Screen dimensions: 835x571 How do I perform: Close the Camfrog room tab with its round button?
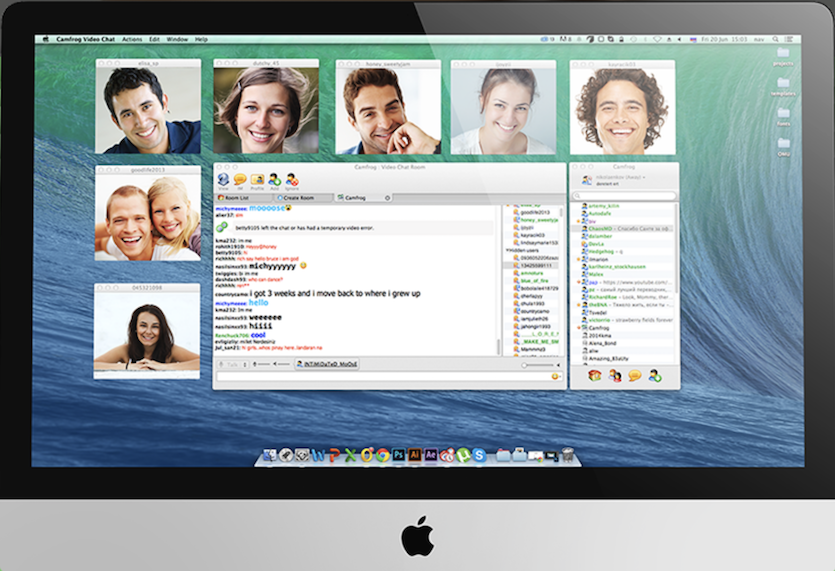387,198
